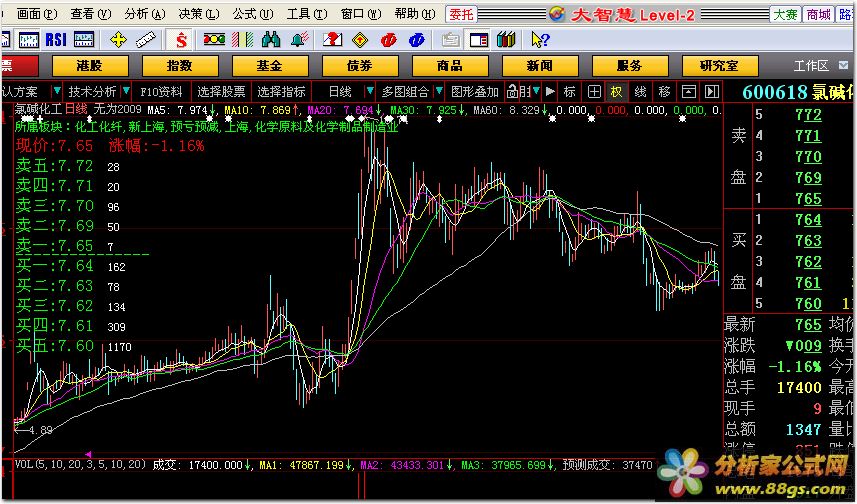The width and height of the screenshot is (857, 504).
Task: Switch to the 基金 tab
Action: (x=270, y=66)
